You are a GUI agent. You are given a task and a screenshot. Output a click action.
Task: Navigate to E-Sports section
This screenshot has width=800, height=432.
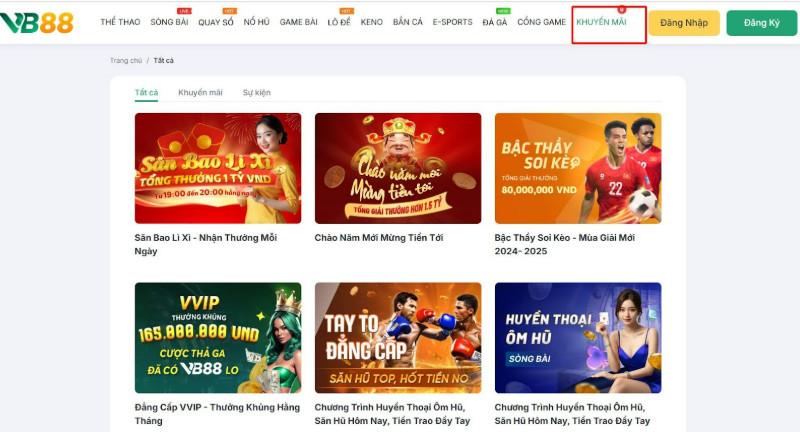tap(452, 22)
